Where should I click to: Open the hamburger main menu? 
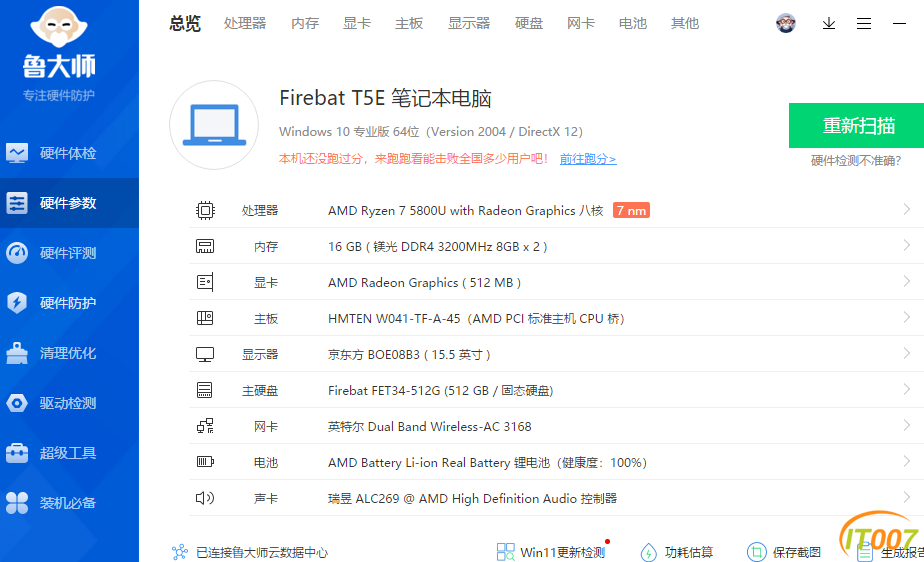864,24
